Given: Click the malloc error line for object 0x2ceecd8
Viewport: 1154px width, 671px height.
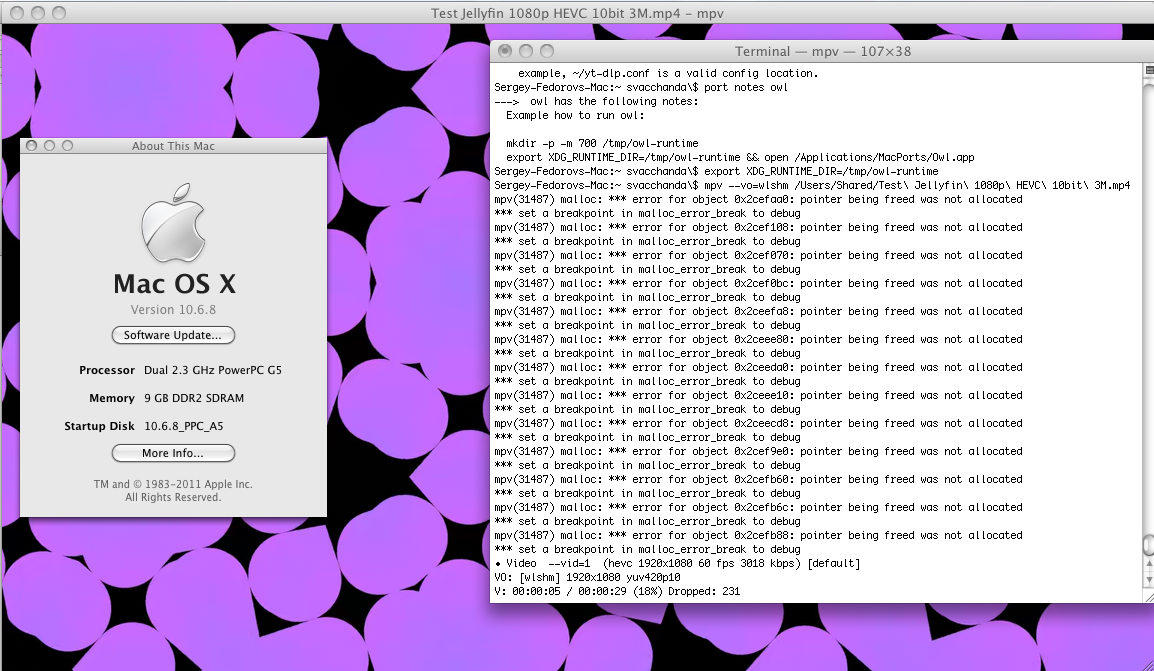Looking at the screenshot, I should click(x=758, y=423).
